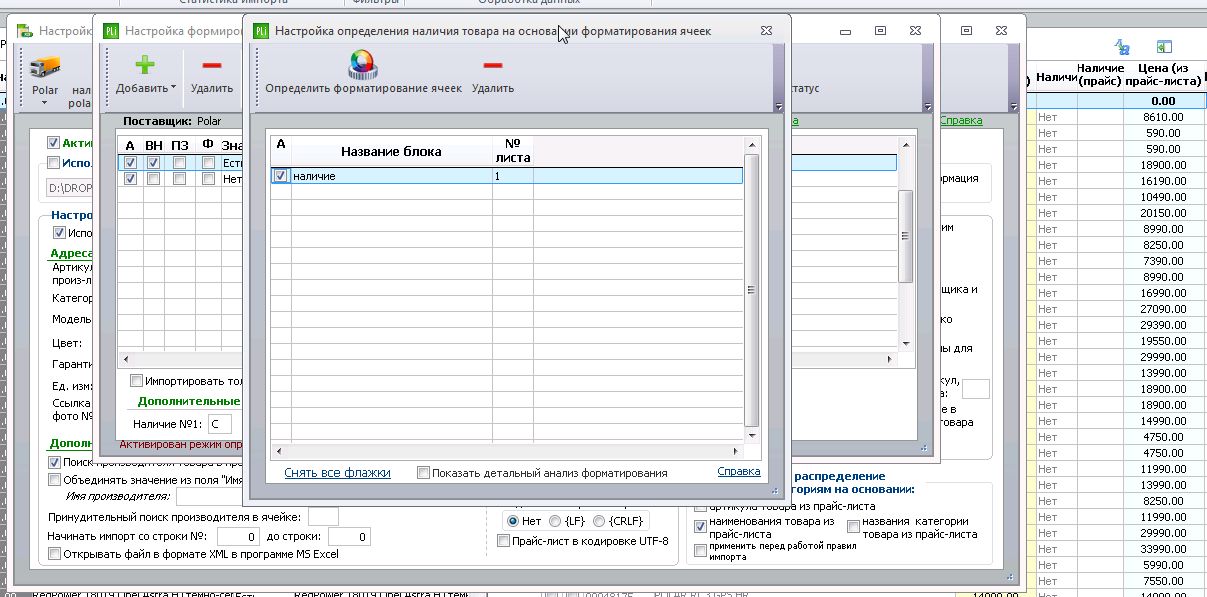Viewport: 1207px width, 597px height.
Task: Click the sheet number cell '1'
Action: 512,176
